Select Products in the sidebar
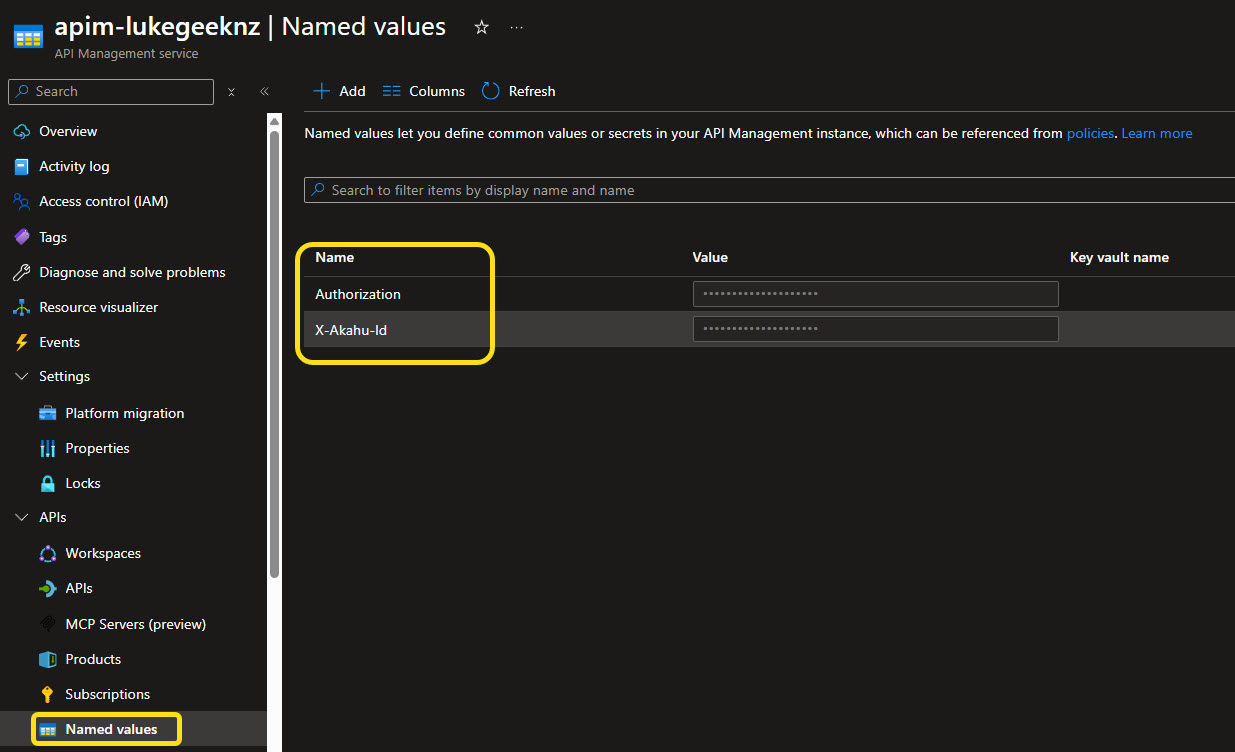Image resolution: width=1235 pixels, height=752 pixels. [x=93, y=659]
